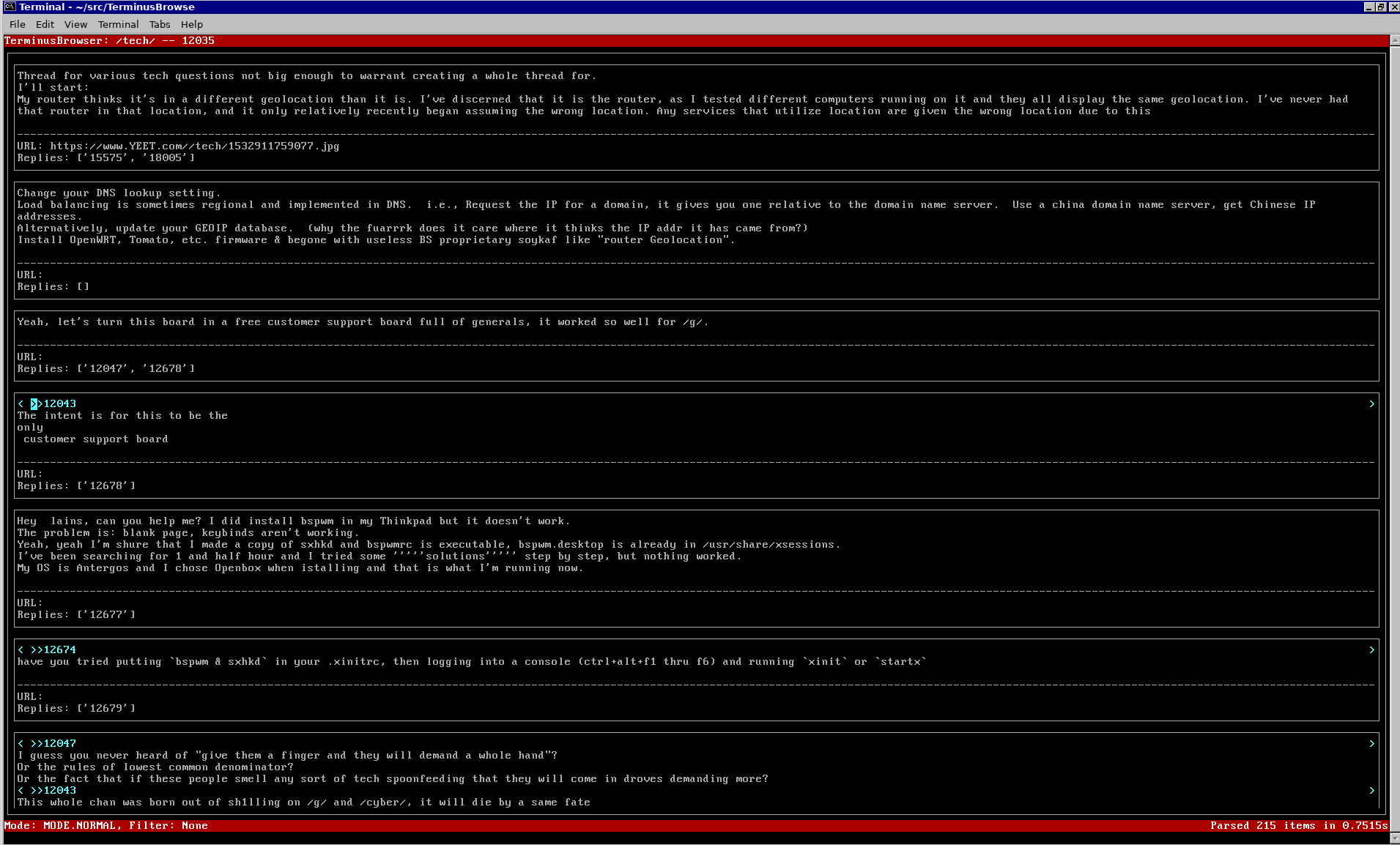
Task: Click the >>12043 reply link in intent post
Action: pyautogui.click(x=53, y=403)
